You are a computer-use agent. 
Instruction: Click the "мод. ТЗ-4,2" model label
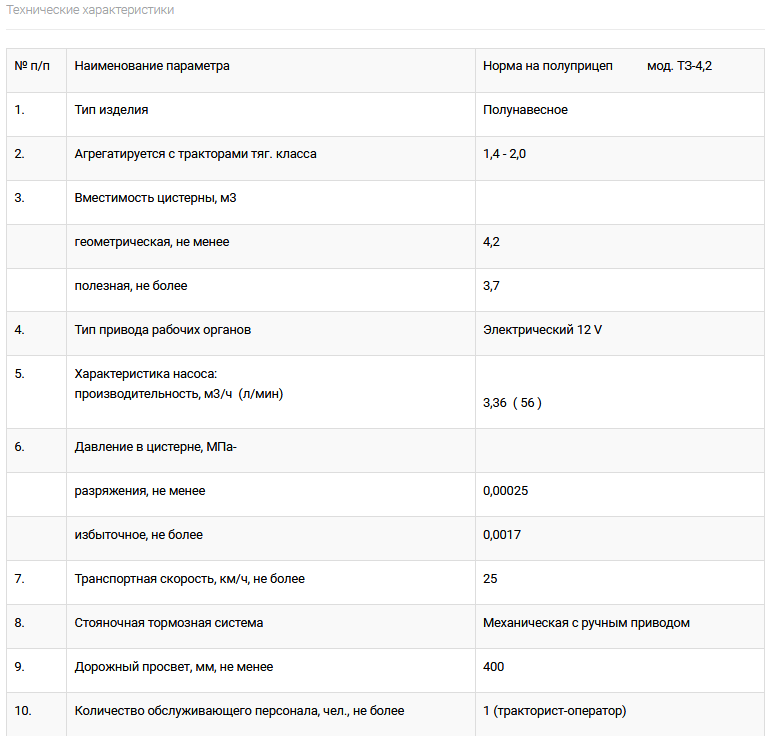[679, 66]
